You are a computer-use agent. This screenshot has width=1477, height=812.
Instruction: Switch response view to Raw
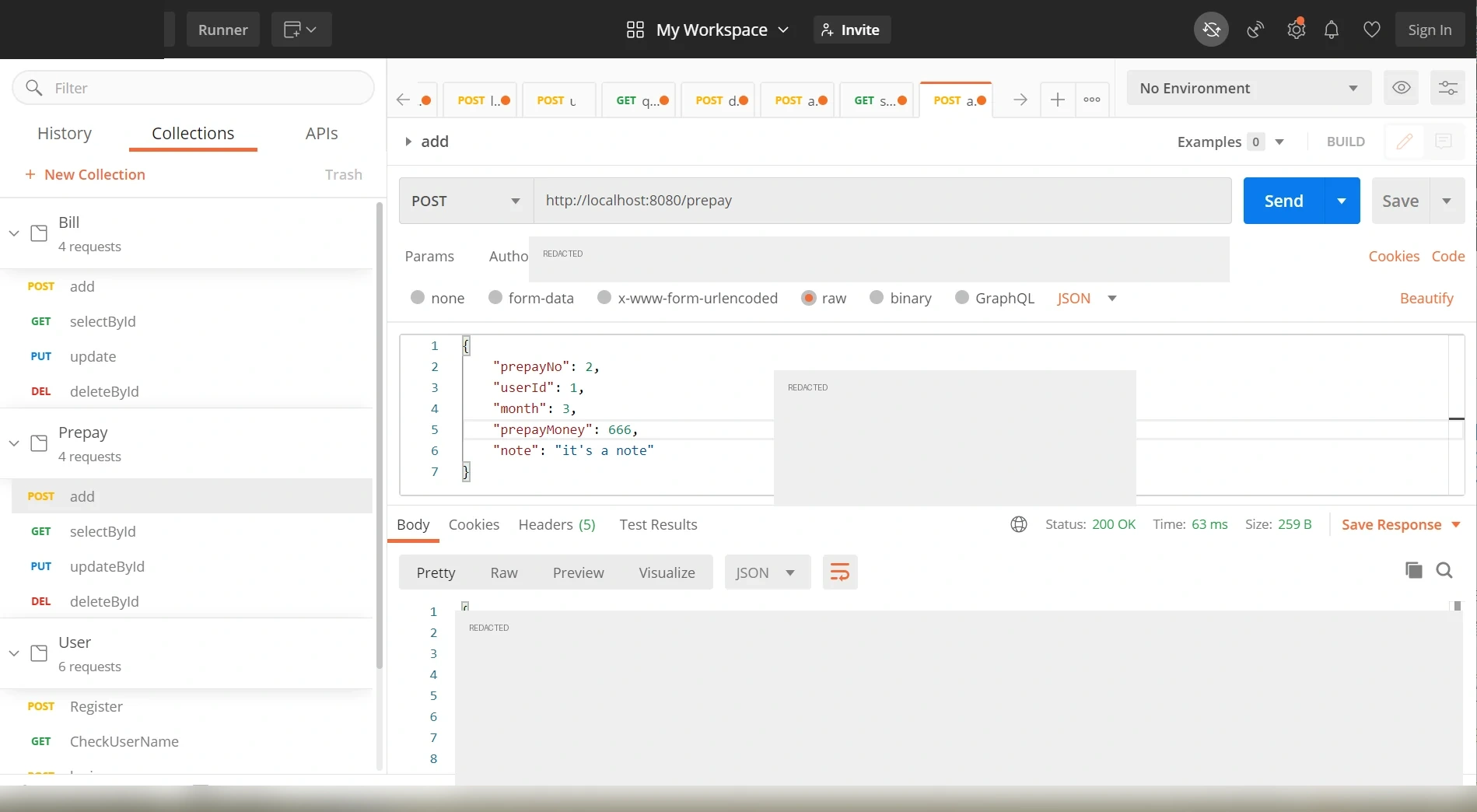tap(504, 572)
